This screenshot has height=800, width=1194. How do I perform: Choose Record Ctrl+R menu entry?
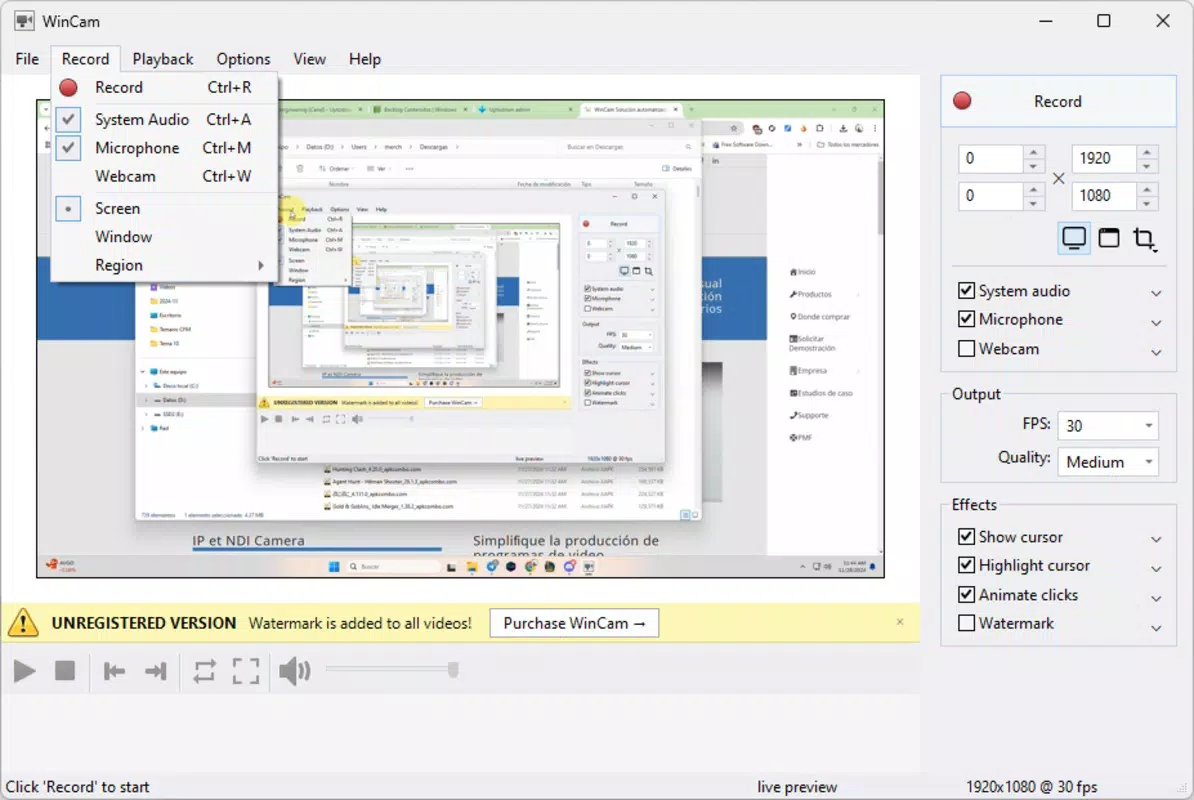tap(164, 88)
